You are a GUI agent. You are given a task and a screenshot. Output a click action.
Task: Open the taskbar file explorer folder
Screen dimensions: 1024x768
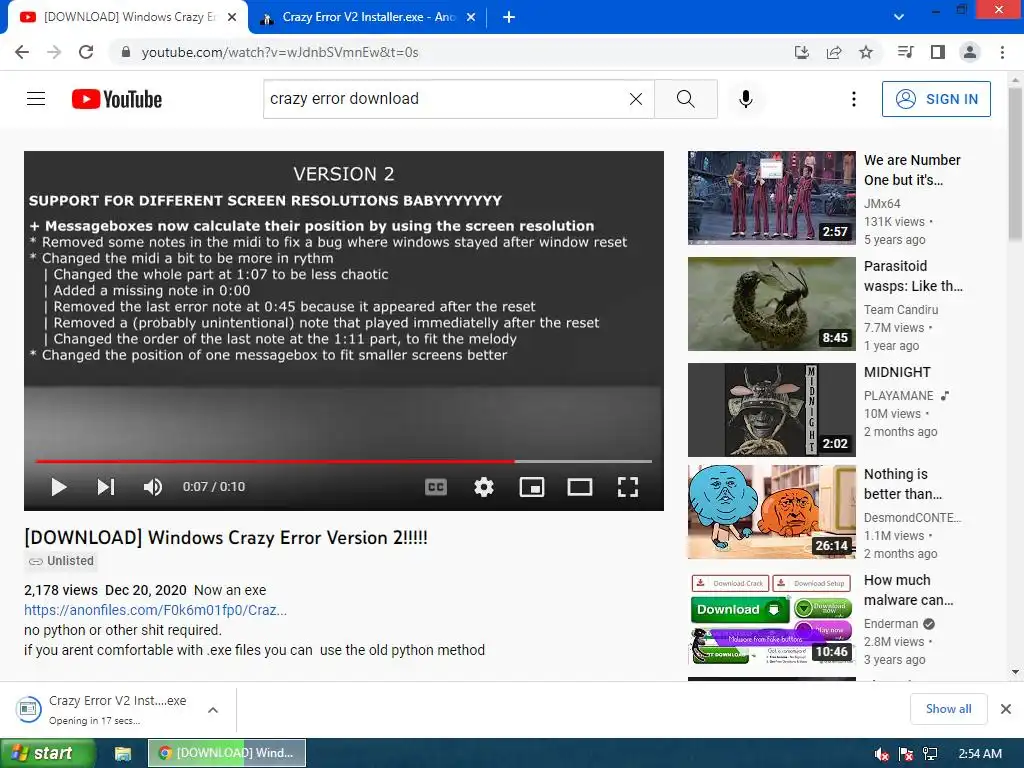click(x=123, y=754)
